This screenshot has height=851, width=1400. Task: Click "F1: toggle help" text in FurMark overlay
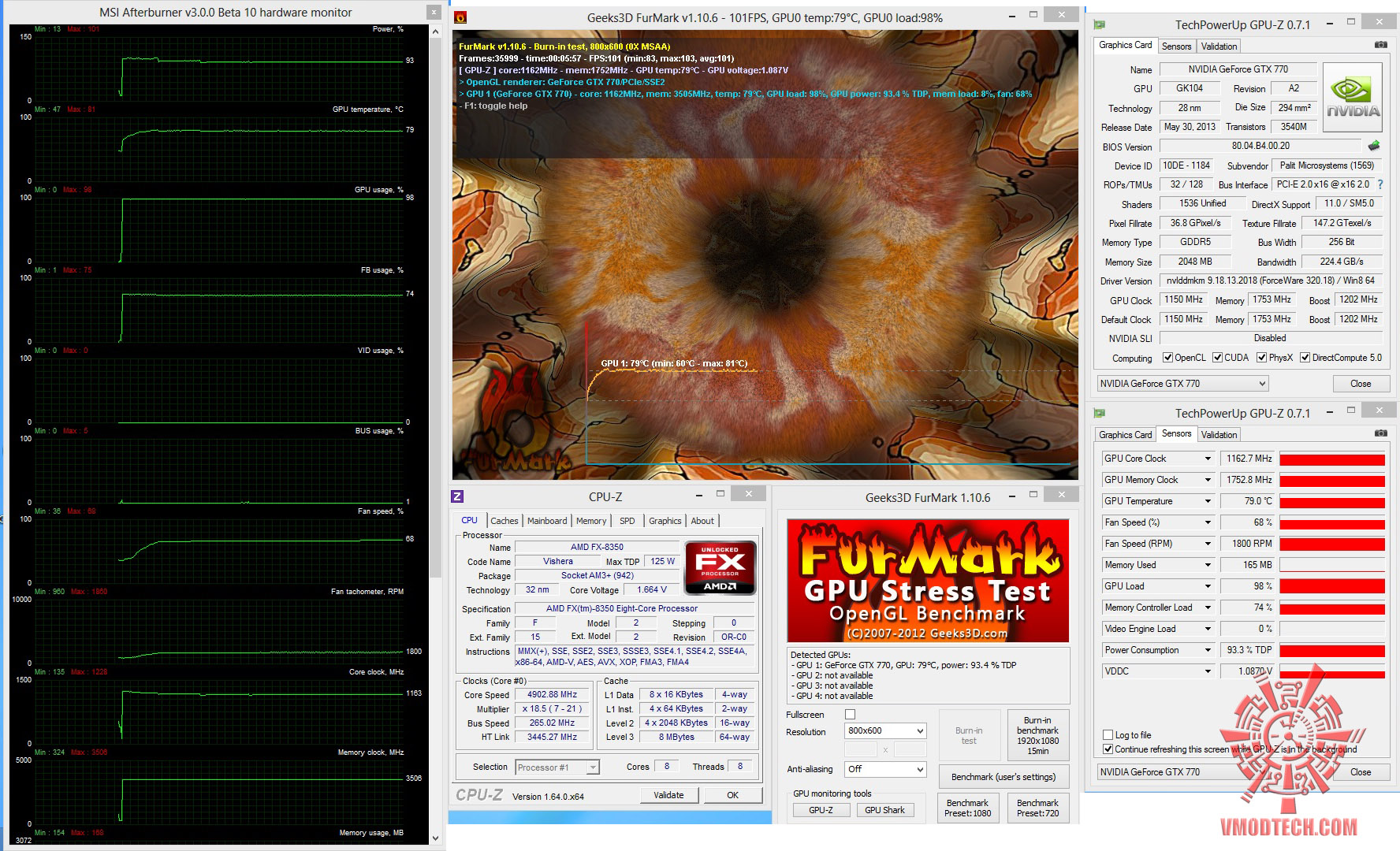(x=496, y=106)
